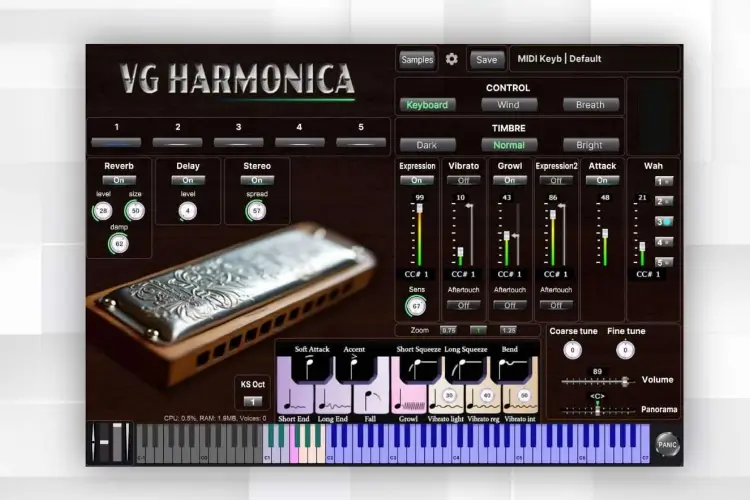Image resolution: width=750 pixels, height=500 pixels.
Task: Select preset slot 5
Action: 361,143
